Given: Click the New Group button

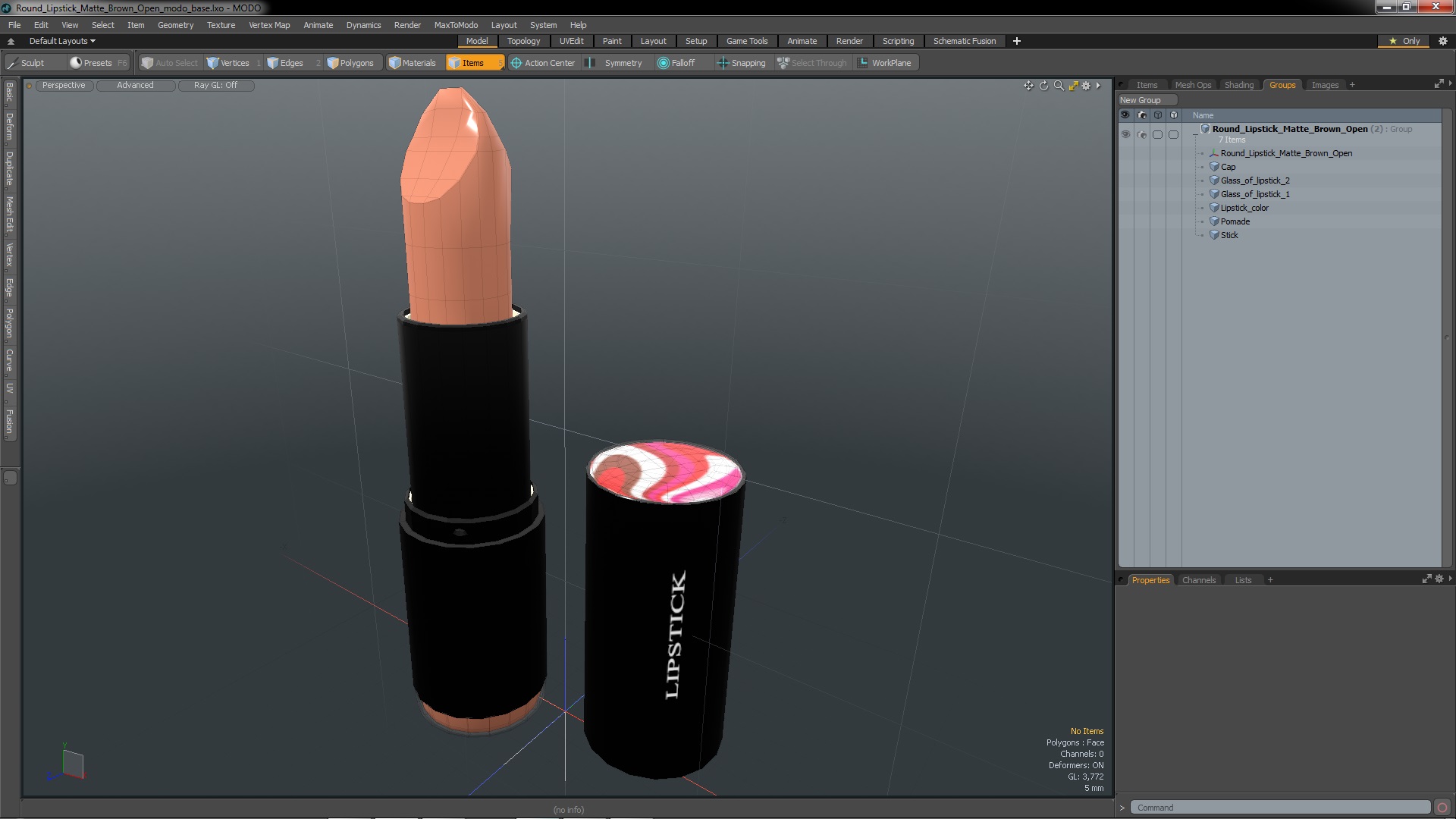Looking at the screenshot, I should point(1147,100).
